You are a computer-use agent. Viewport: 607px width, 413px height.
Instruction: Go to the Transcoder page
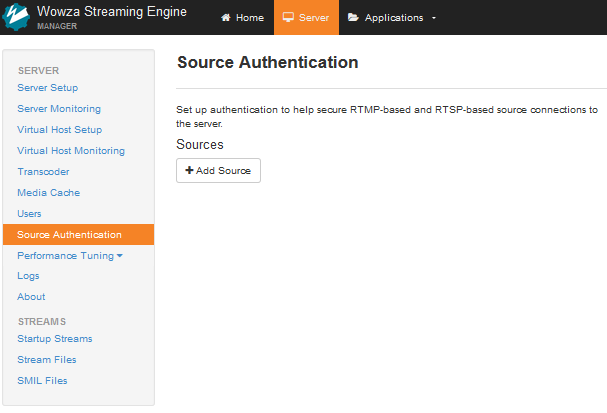click(43, 172)
